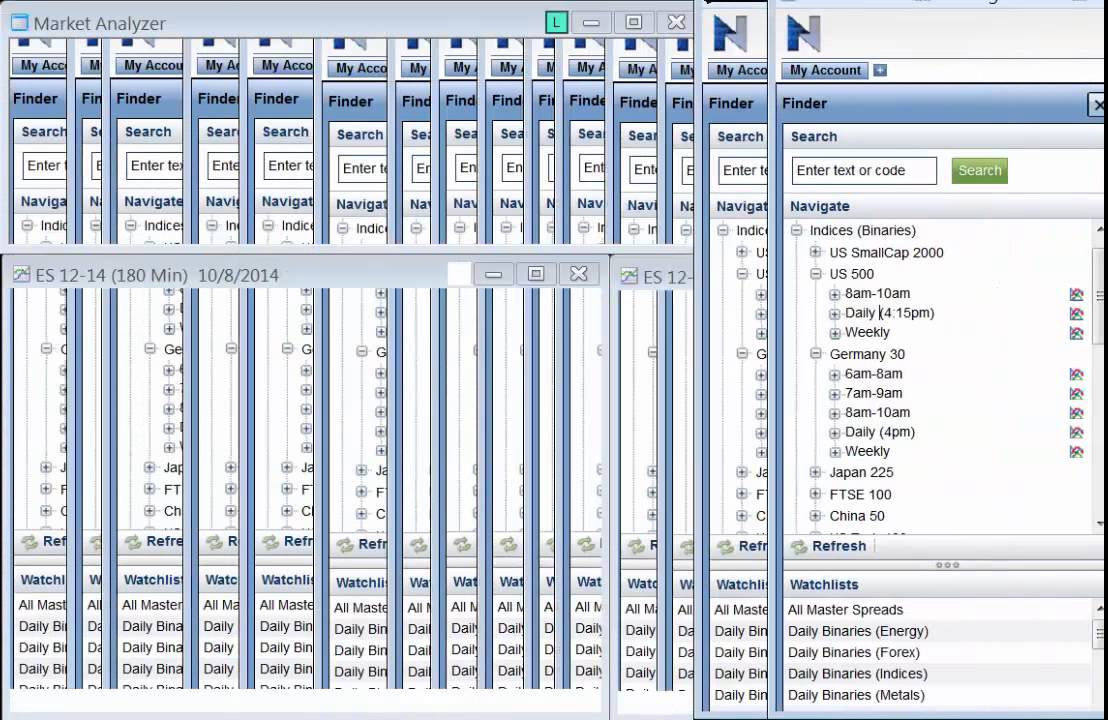Click the blue plus icon next to My Account

(880, 70)
